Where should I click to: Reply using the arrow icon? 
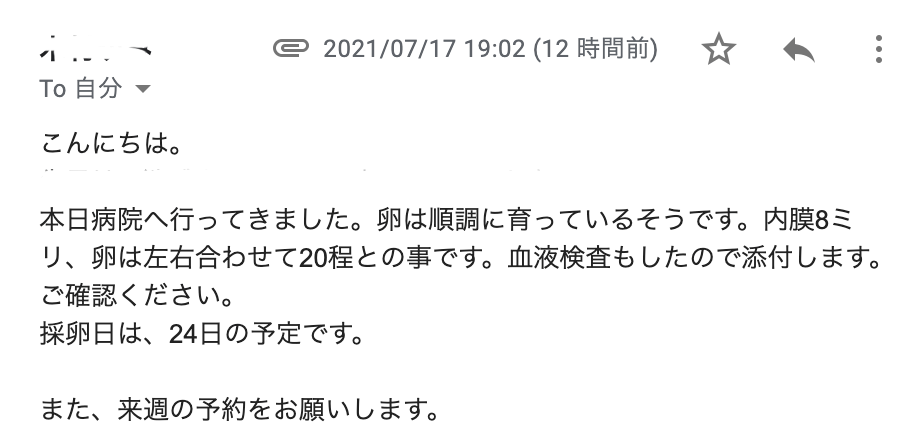tap(799, 50)
